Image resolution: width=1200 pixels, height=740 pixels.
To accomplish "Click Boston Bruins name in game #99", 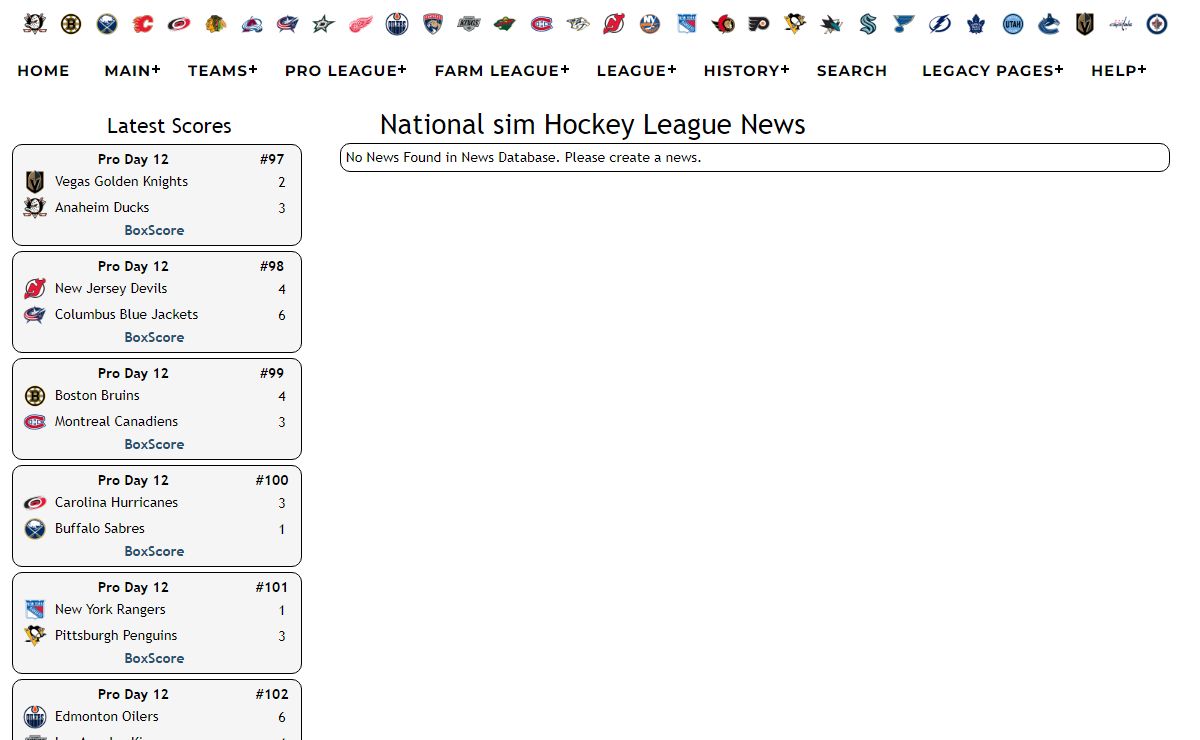I will click(97, 395).
